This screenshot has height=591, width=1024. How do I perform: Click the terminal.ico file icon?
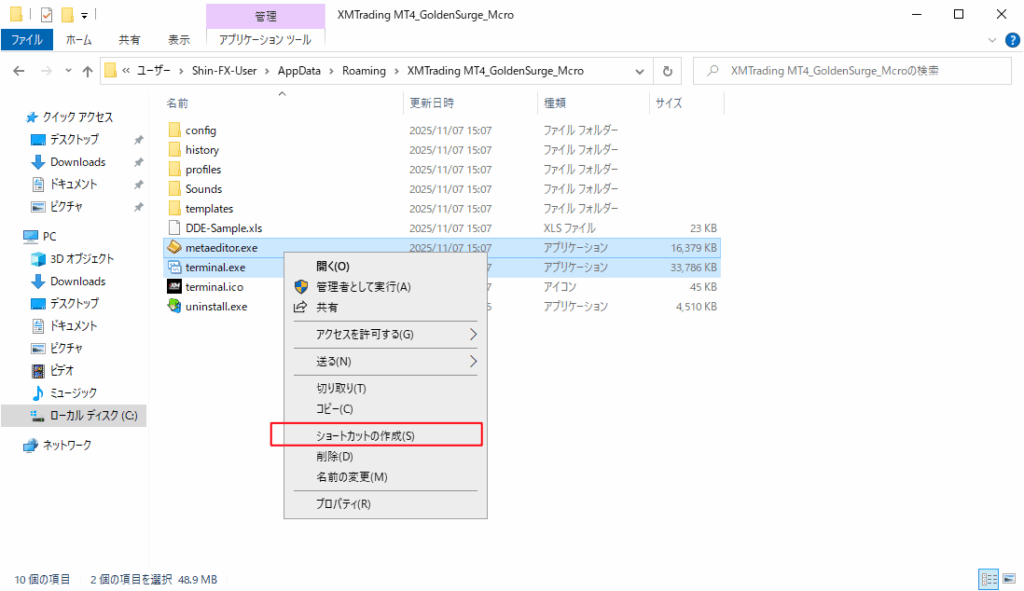(174, 286)
